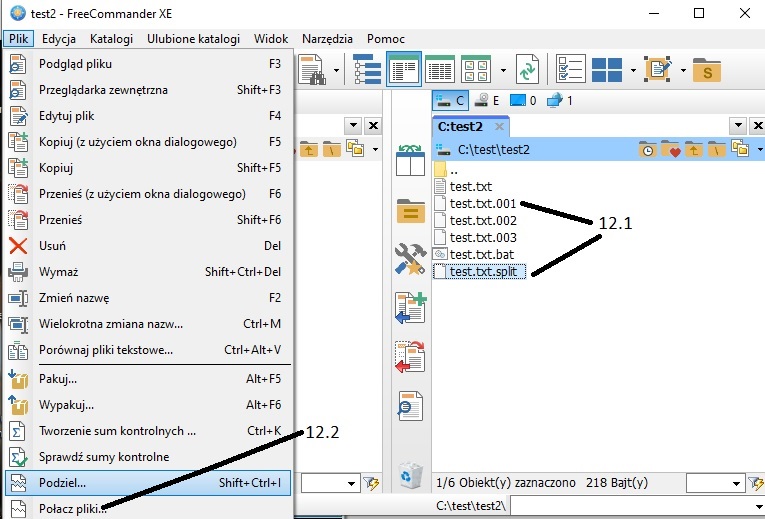Open favorite folders heart icon
This screenshot has height=519, width=765.
click(x=671, y=149)
